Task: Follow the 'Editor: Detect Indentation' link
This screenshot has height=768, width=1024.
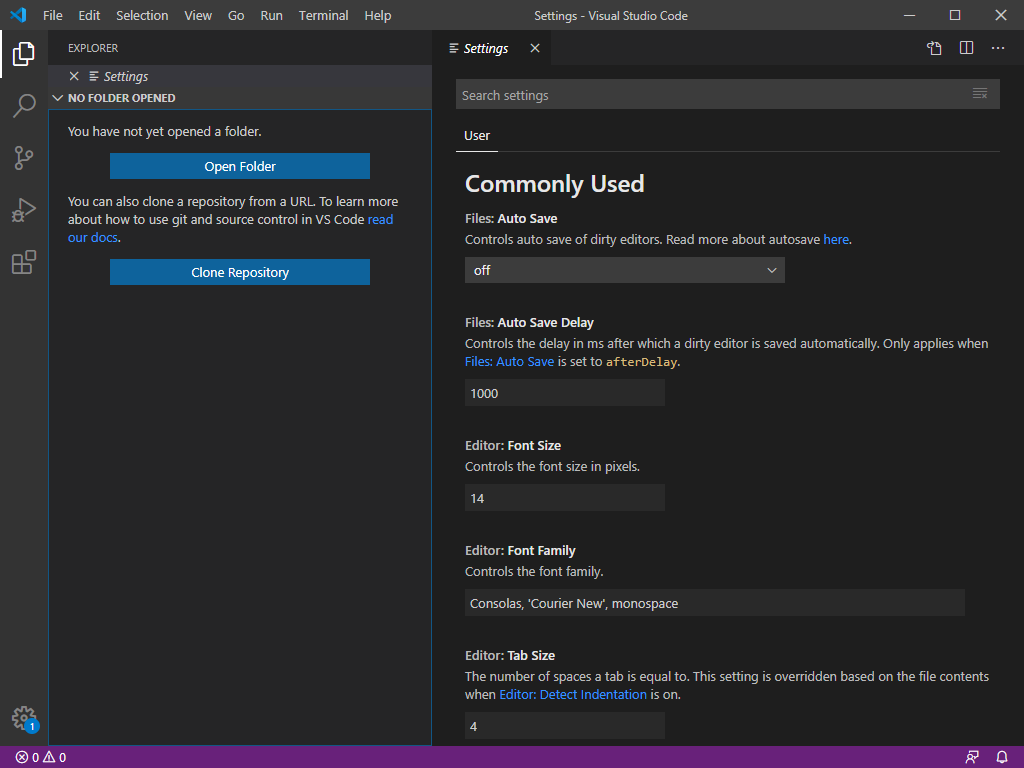Action: tap(573, 695)
